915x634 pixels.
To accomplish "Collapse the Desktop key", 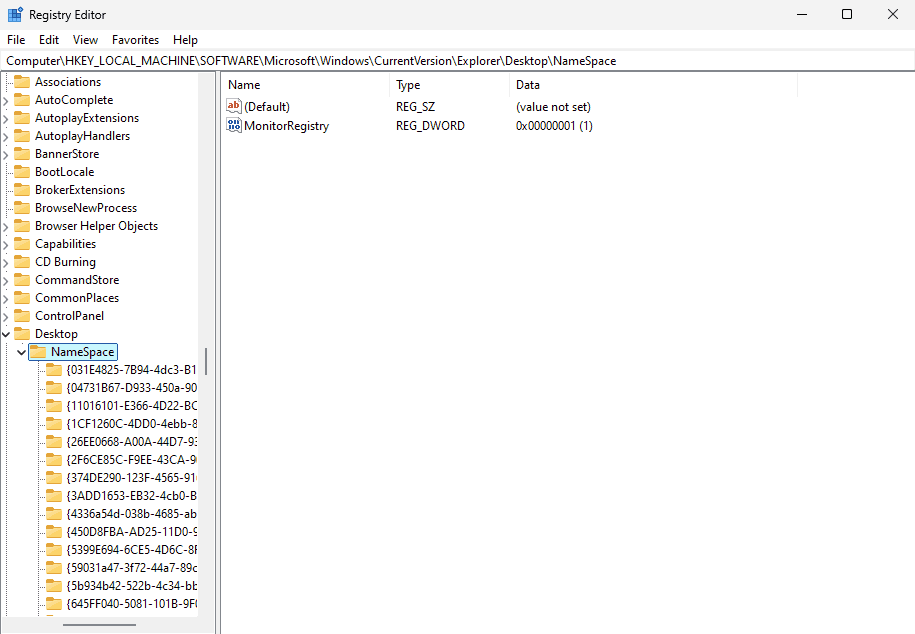I will [6, 335].
